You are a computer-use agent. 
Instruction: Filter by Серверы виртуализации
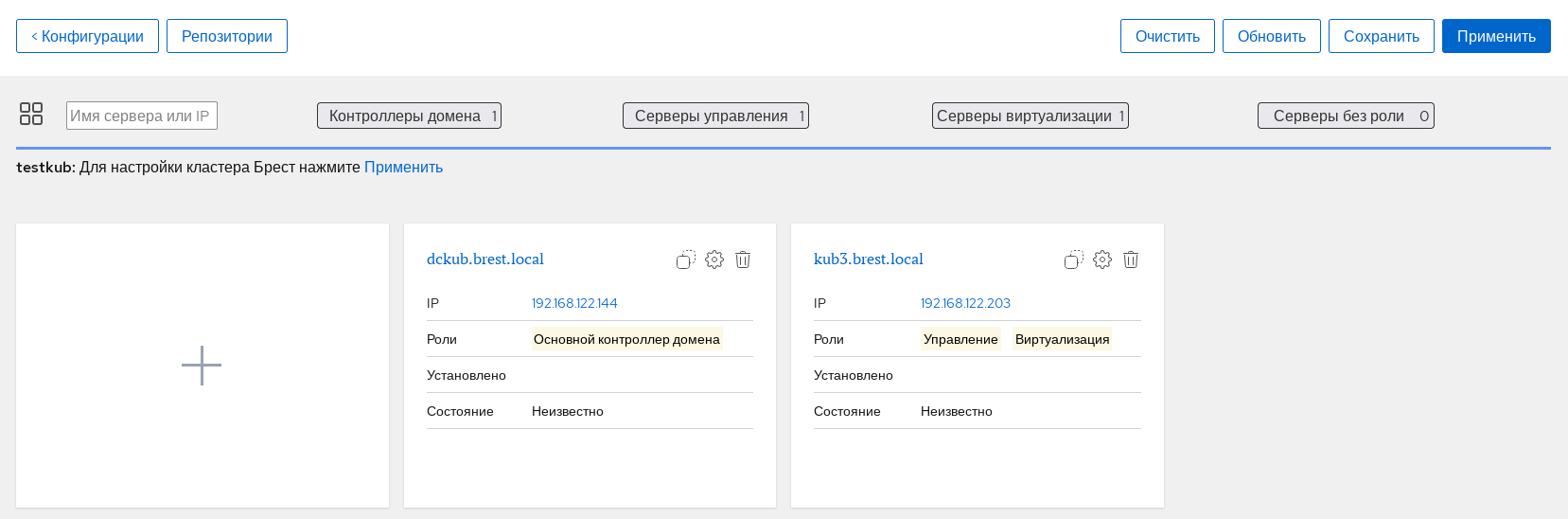(x=1030, y=116)
